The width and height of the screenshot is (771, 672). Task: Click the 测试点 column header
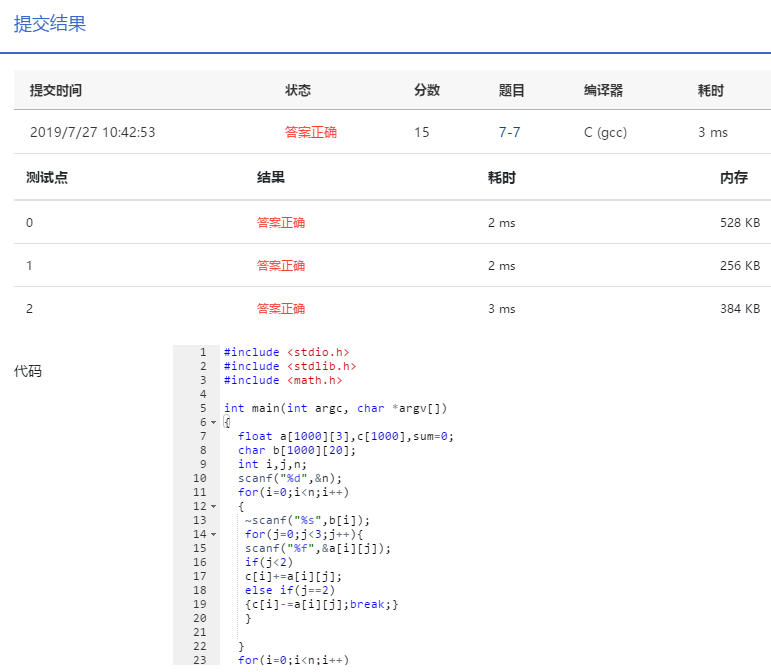(x=47, y=177)
